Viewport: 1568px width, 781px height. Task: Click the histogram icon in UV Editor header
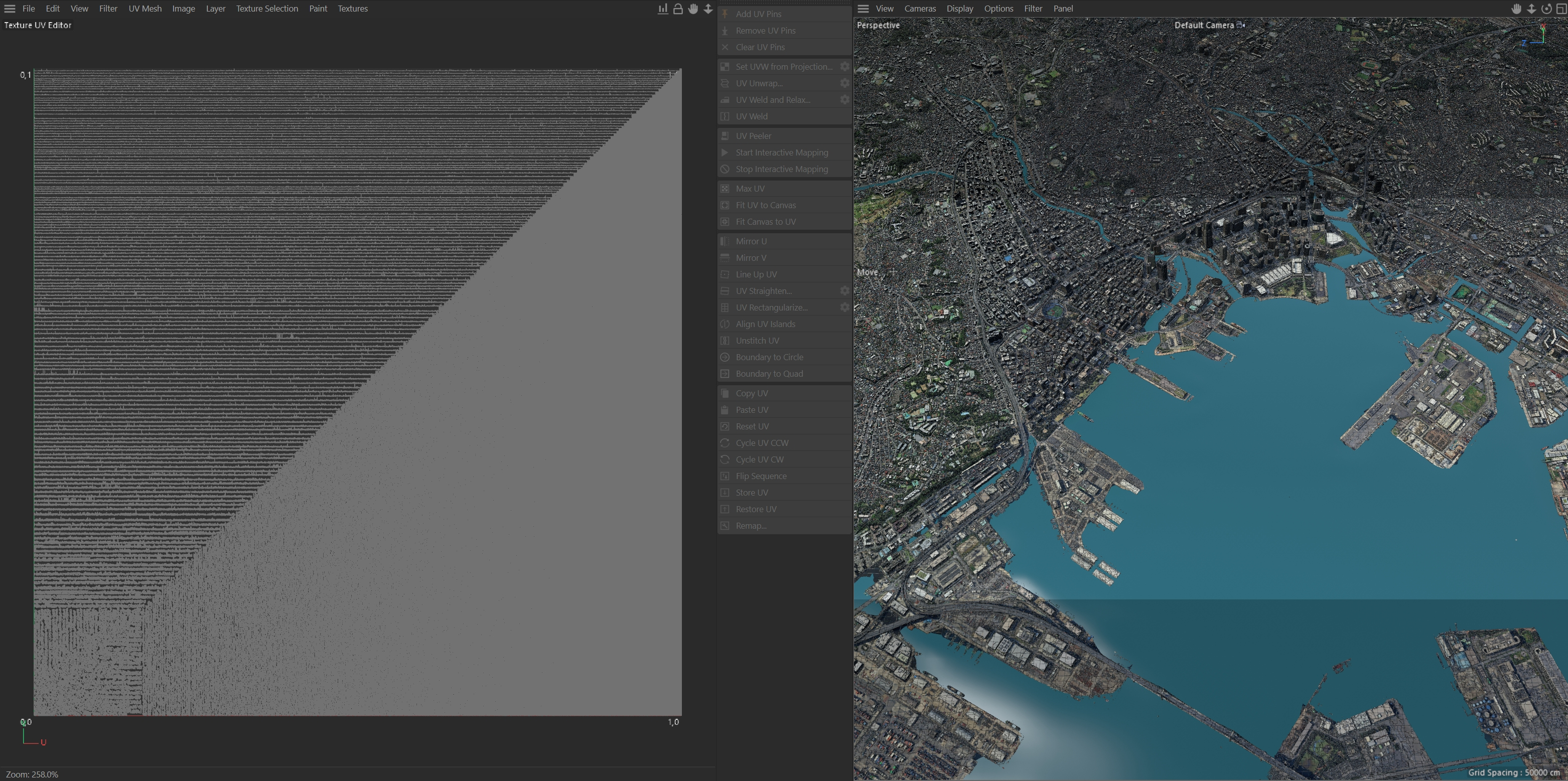pyautogui.click(x=663, y=9)
